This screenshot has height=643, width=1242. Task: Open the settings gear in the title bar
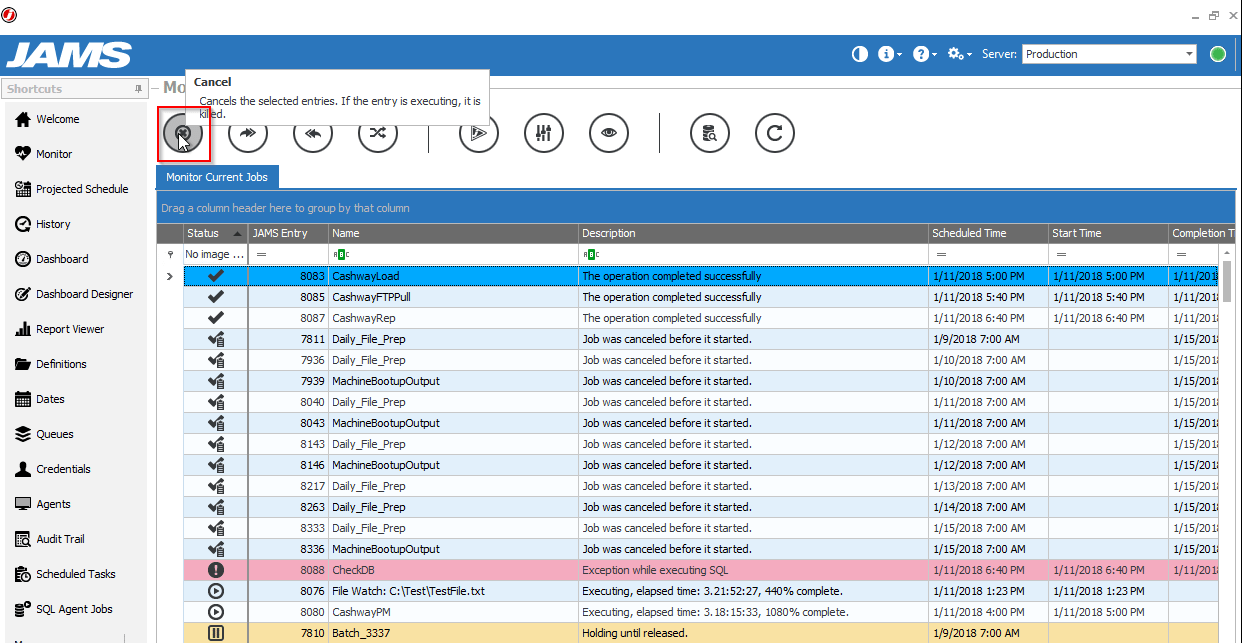point(954,54)
